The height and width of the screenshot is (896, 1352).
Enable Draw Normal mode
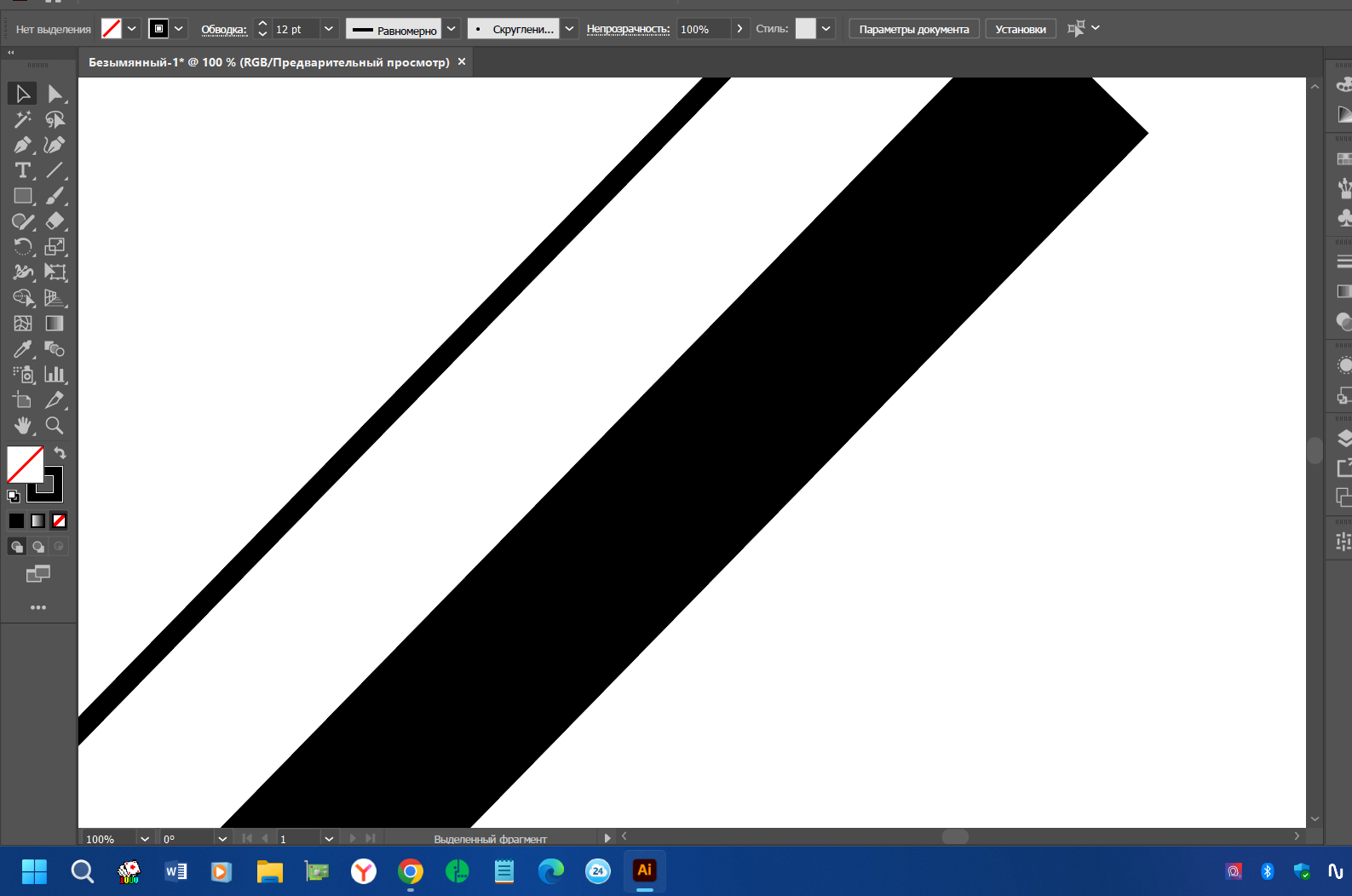16,547
